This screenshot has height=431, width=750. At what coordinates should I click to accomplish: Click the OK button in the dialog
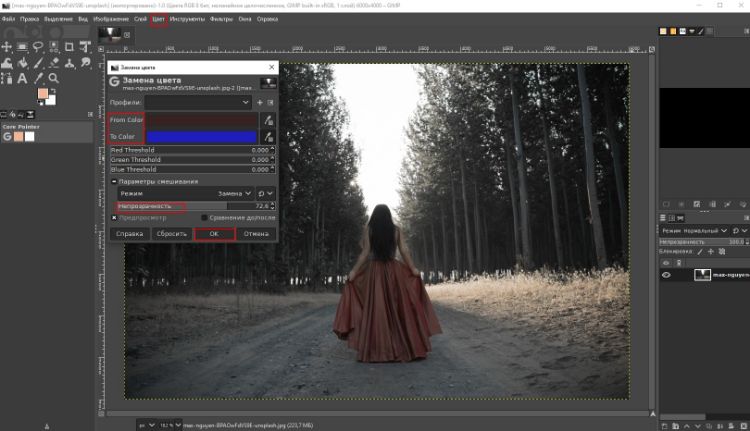214,234
